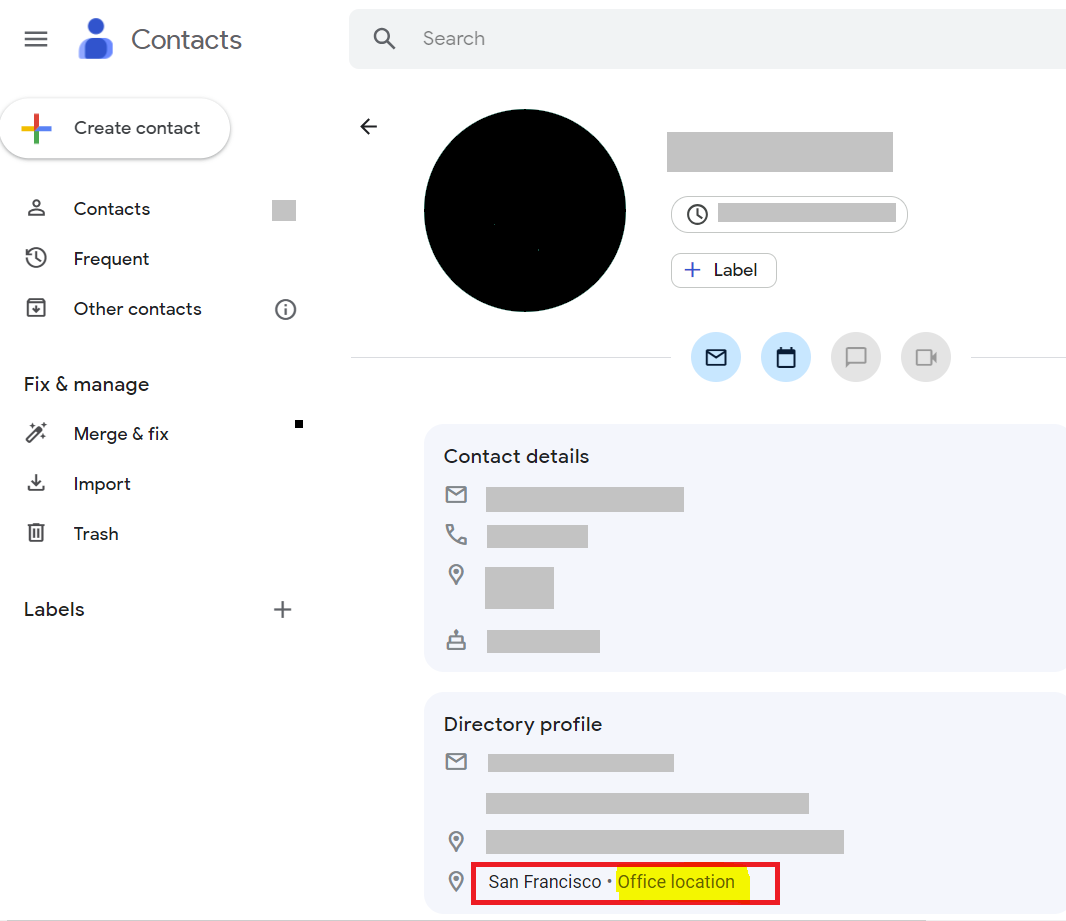Click the search magnifier icon

pos(384,39)
